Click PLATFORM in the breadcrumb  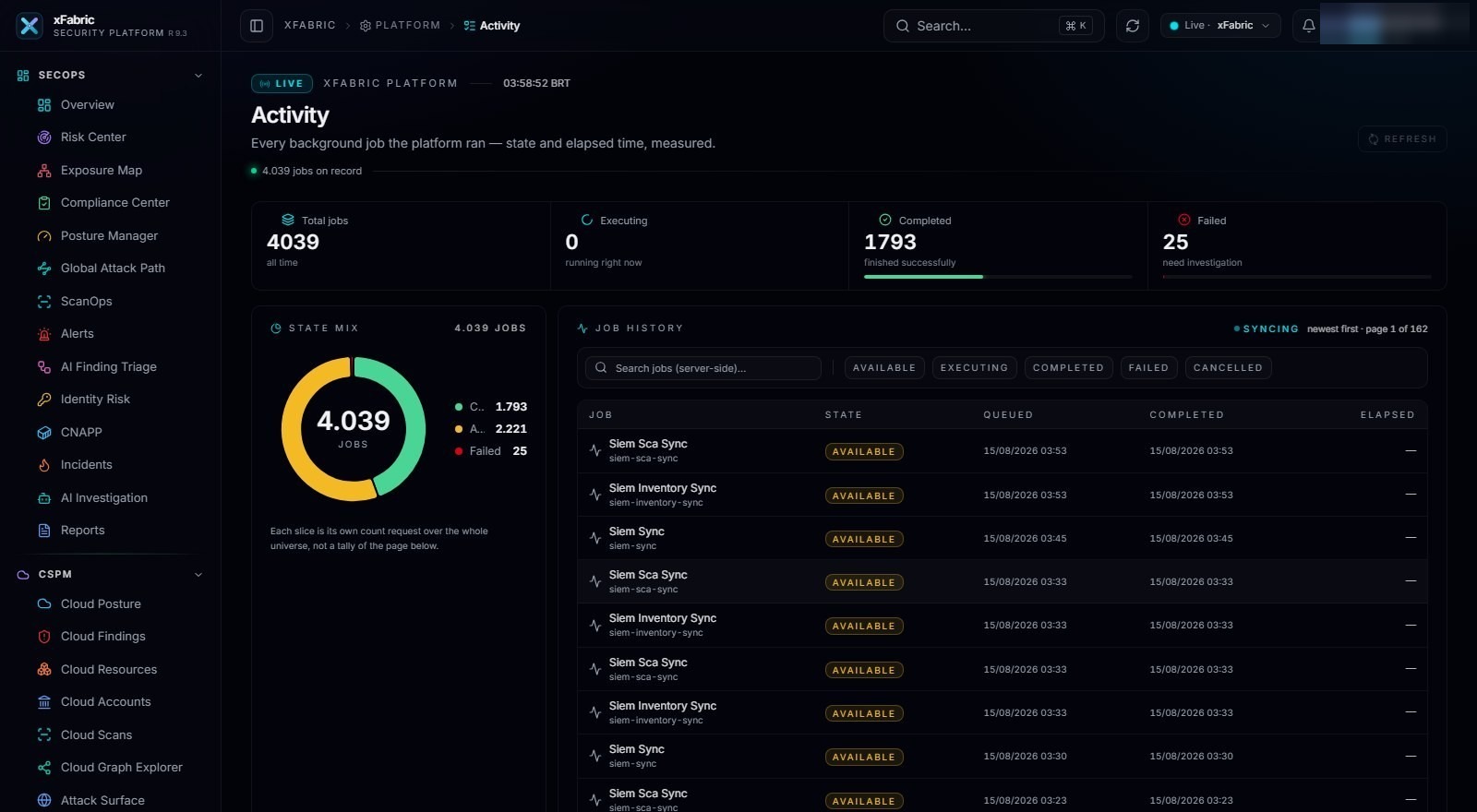pyautogui.click(x=400, y=26)
